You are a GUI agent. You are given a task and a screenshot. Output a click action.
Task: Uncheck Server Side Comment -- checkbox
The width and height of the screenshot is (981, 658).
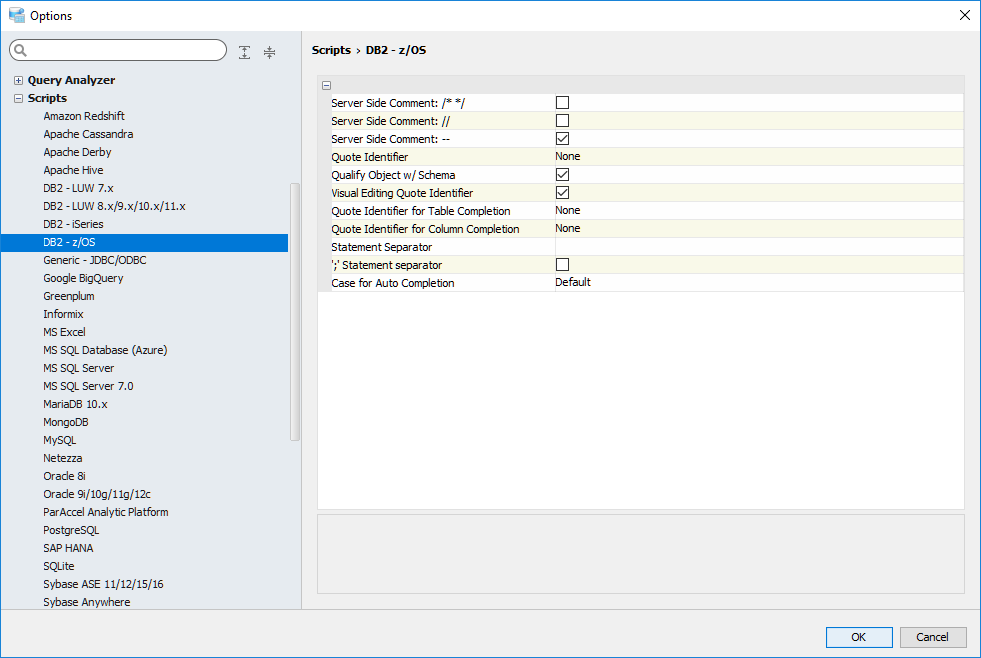pos(562,139)
